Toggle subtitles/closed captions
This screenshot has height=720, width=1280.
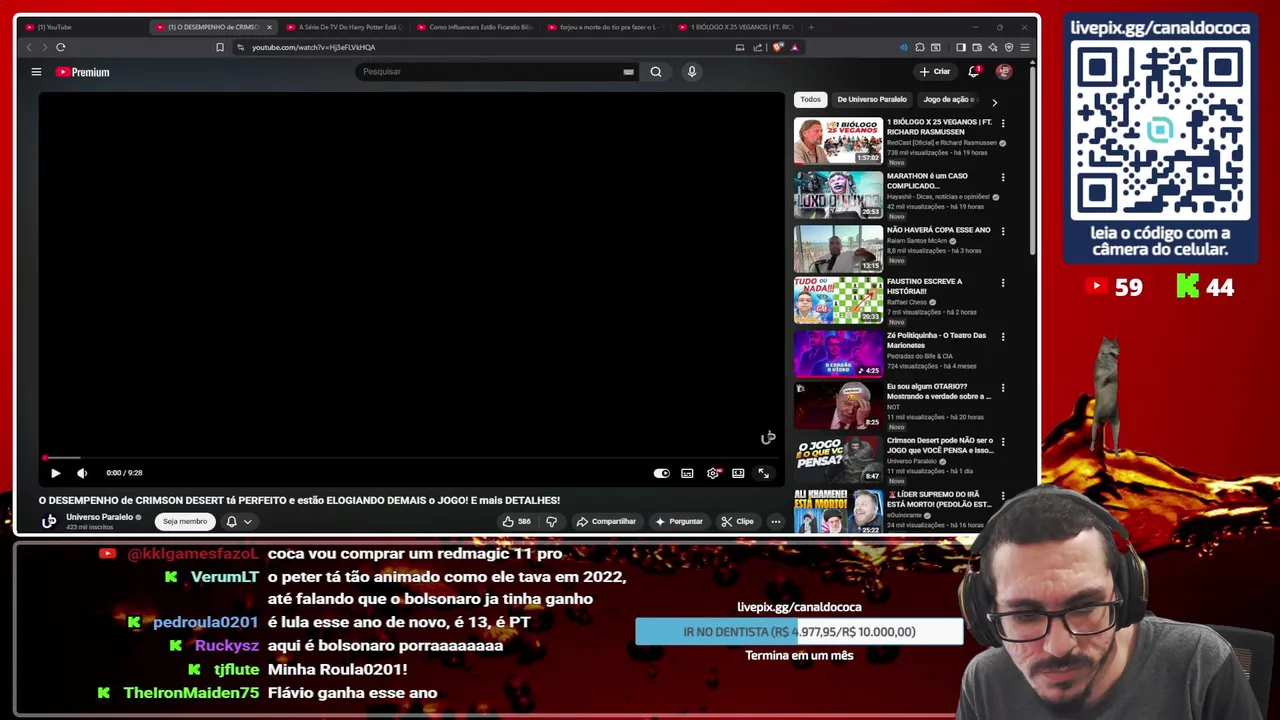[687, 473]
